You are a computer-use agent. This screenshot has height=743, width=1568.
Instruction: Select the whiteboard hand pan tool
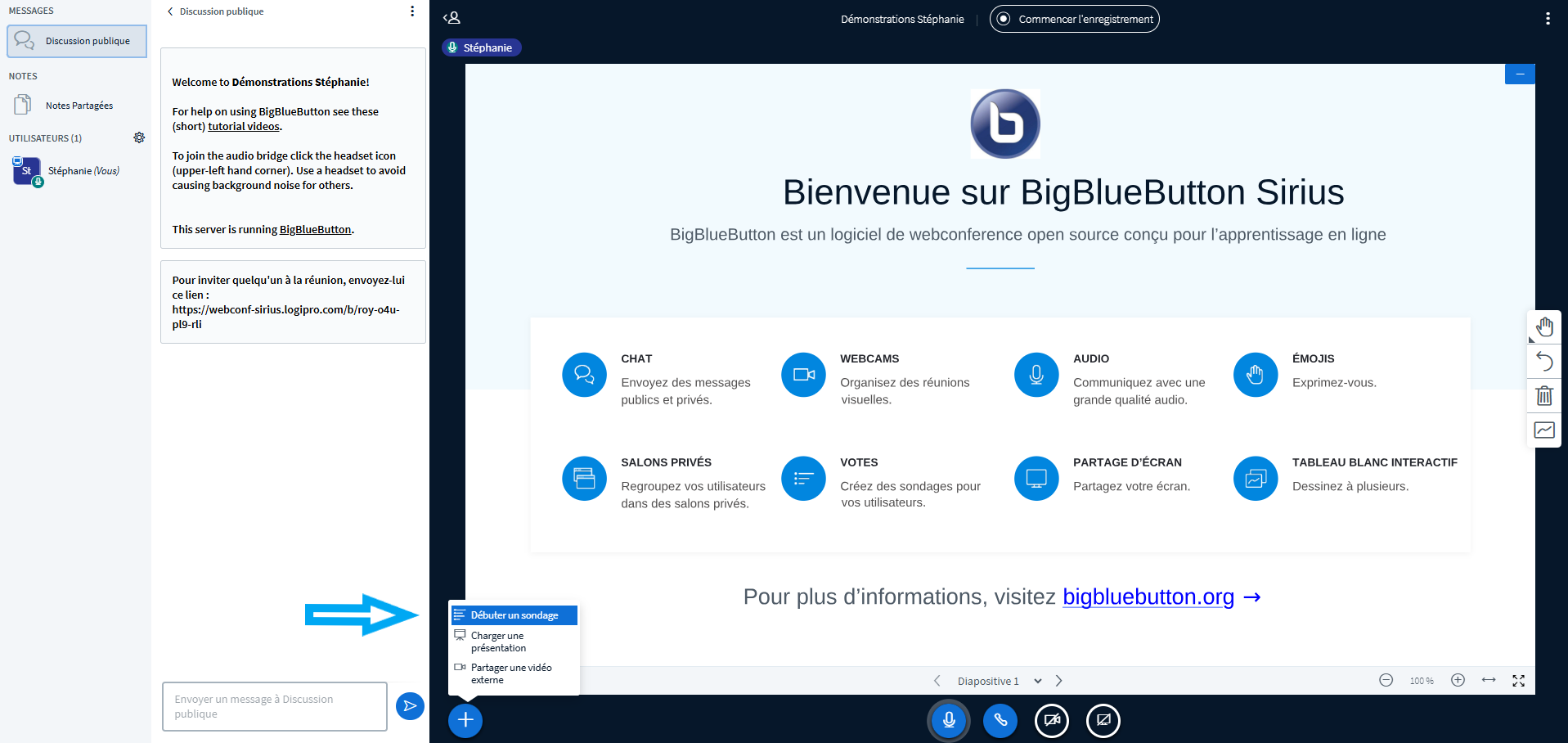pos(1544,327)
